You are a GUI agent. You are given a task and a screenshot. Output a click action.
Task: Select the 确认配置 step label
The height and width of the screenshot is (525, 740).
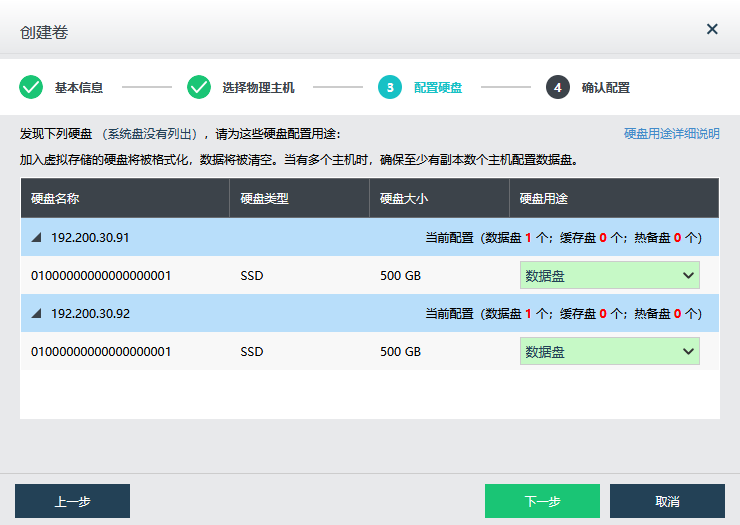point(606,88)
